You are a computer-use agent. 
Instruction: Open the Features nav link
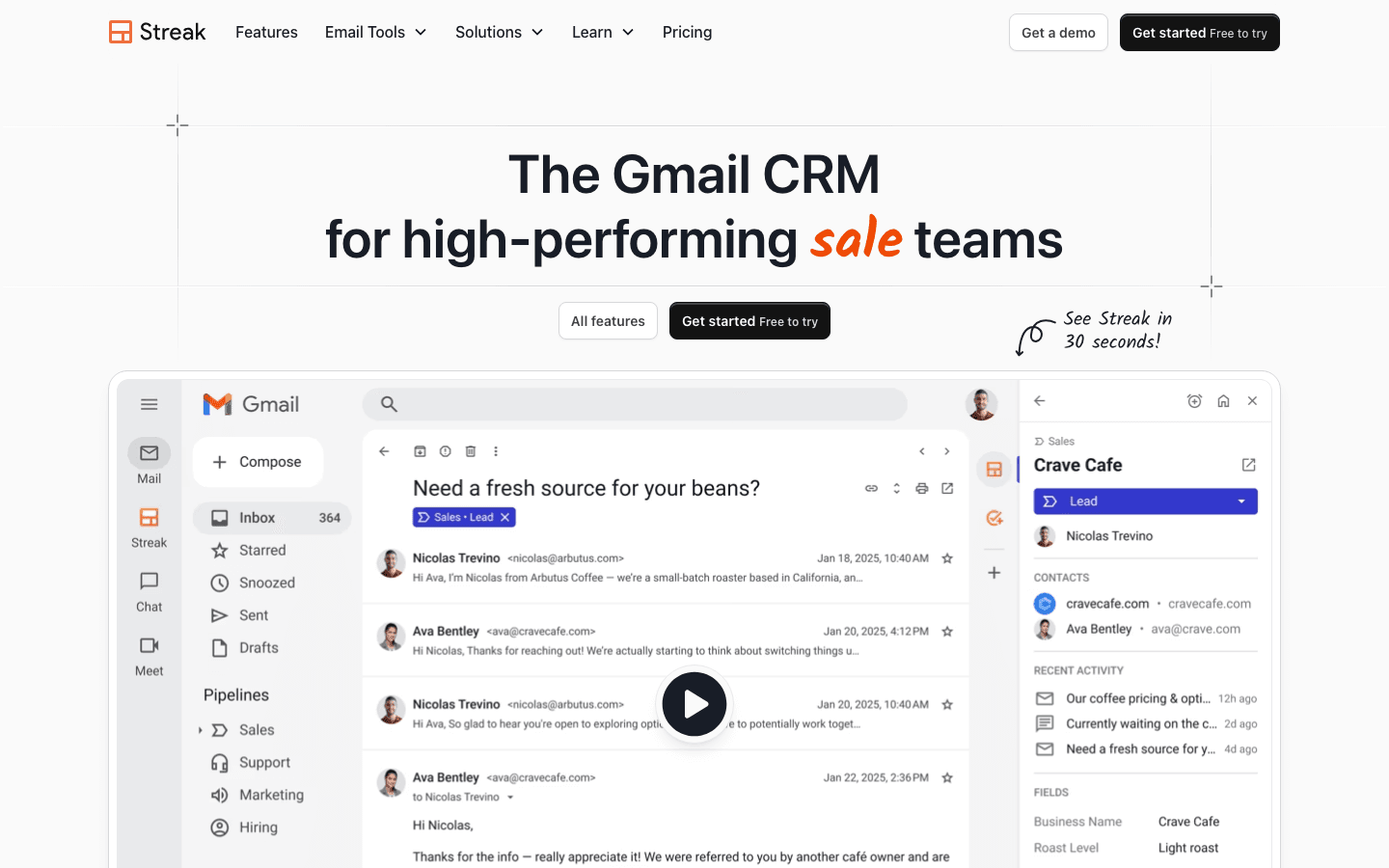tap(266, 32)
